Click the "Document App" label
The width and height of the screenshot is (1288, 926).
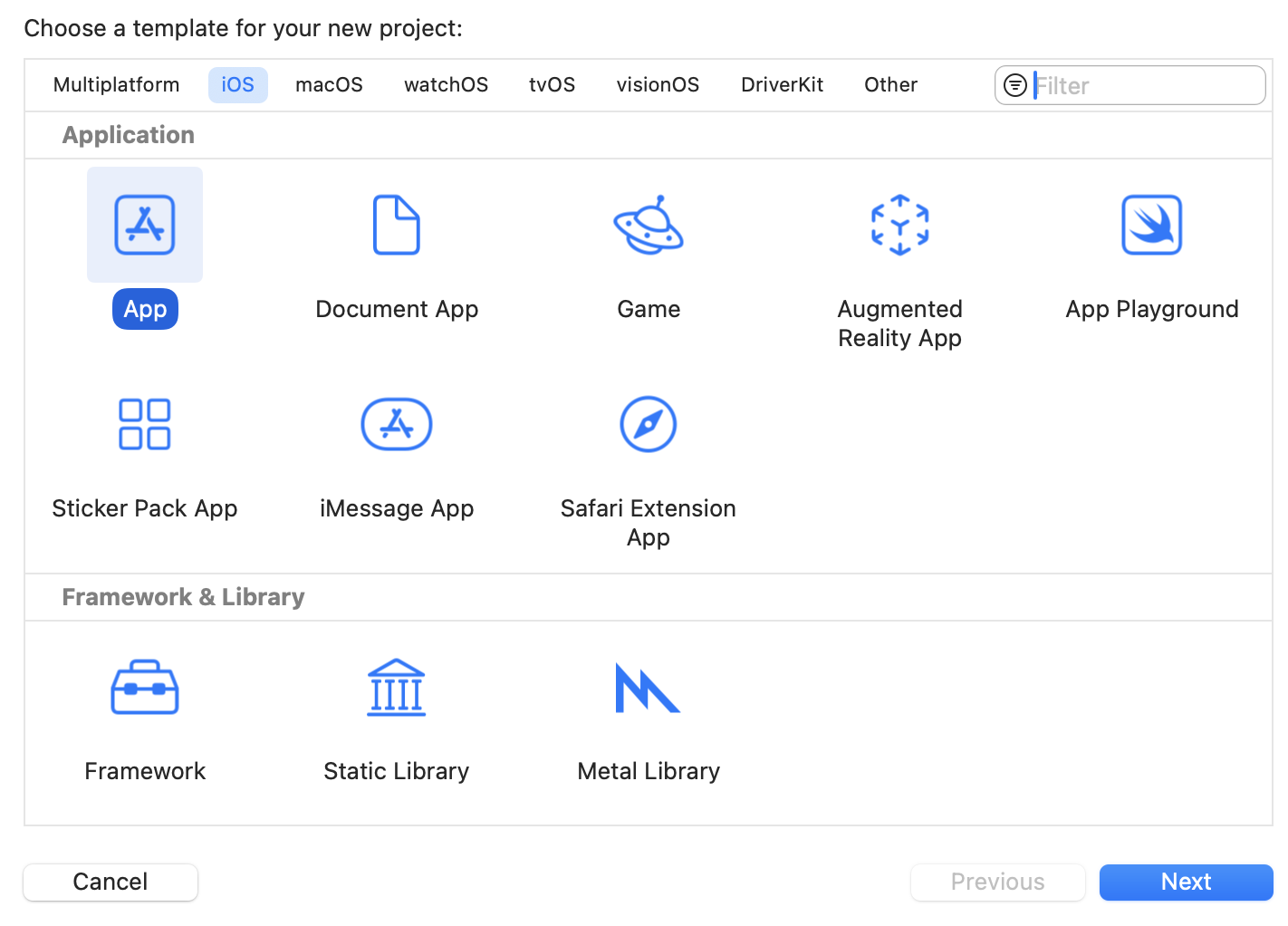397,309
